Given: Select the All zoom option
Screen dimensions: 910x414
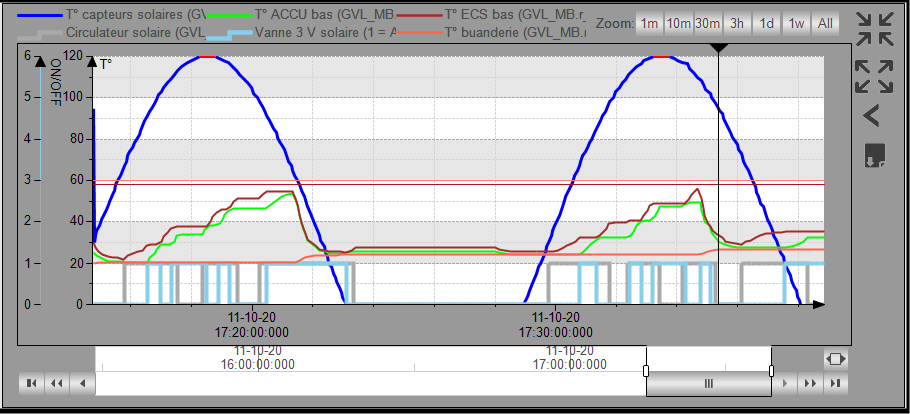Looking at the screenshot, I should pos(825,23).
